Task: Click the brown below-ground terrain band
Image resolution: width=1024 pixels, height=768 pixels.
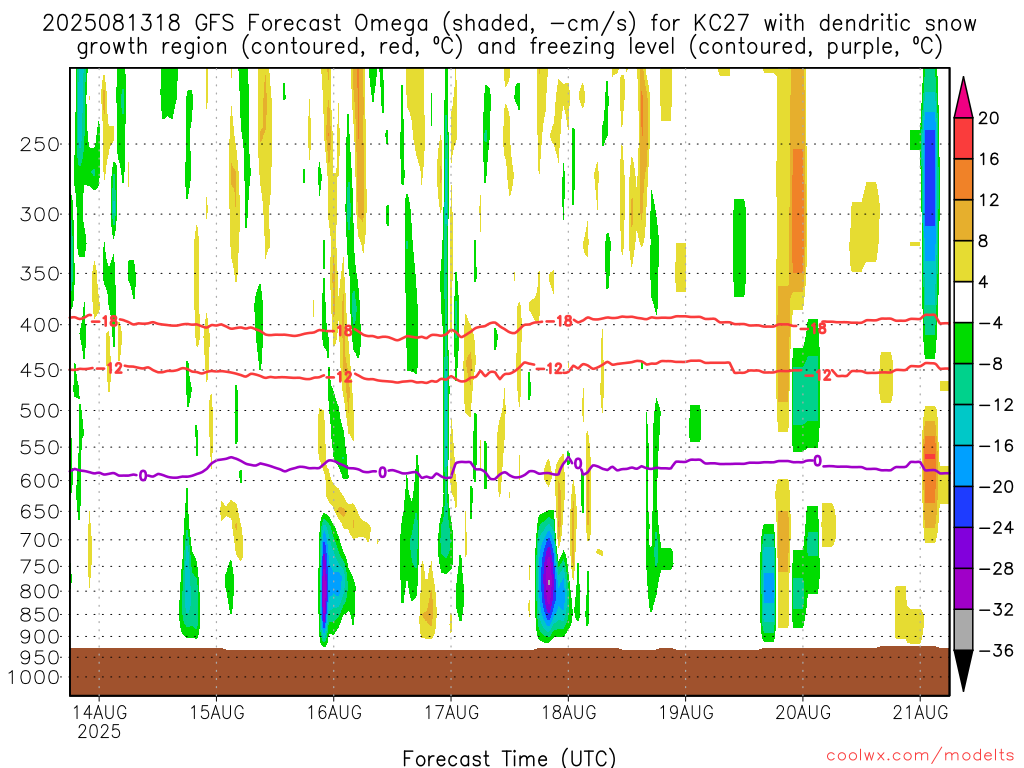Action: coord(509,671)
